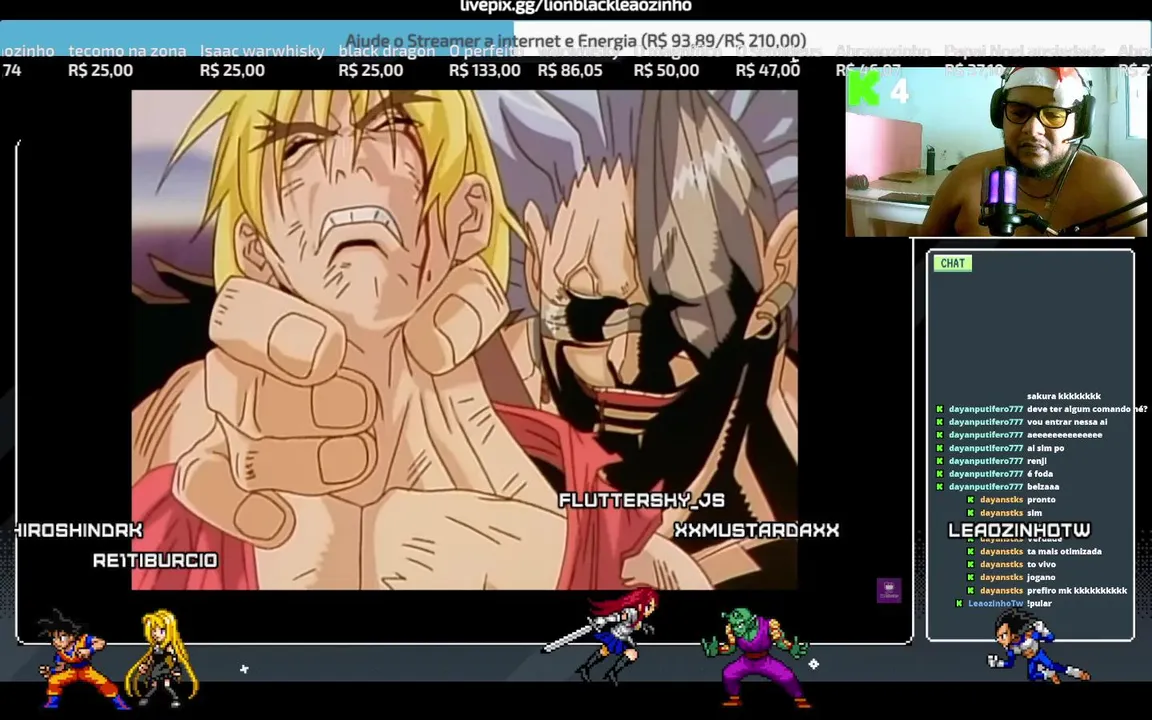Image resolution: width=1152 pixels, height=720 pixels.
Task: Click the 'HIROSHINDRK' name label
Action: pyautogui.click(x=79, y=530)
